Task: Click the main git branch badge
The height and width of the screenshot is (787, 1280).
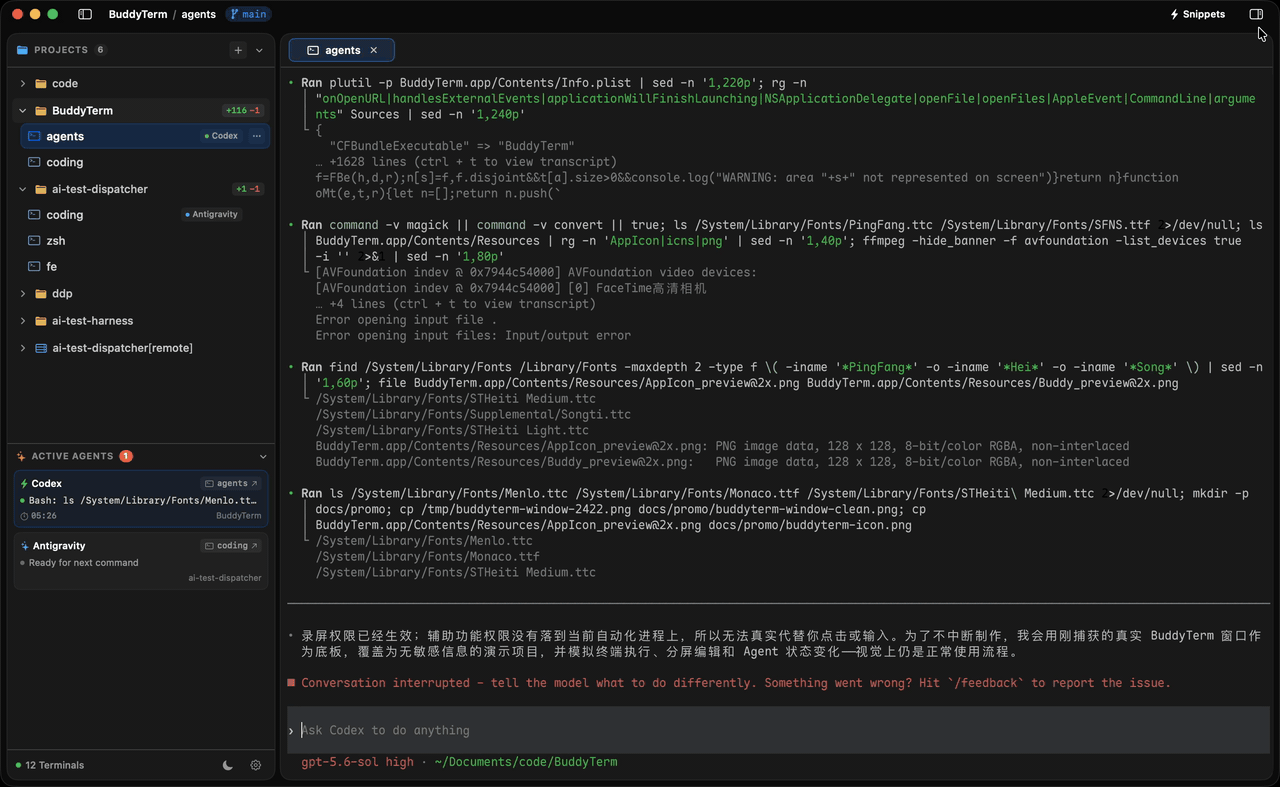Action: click(248, 14)
